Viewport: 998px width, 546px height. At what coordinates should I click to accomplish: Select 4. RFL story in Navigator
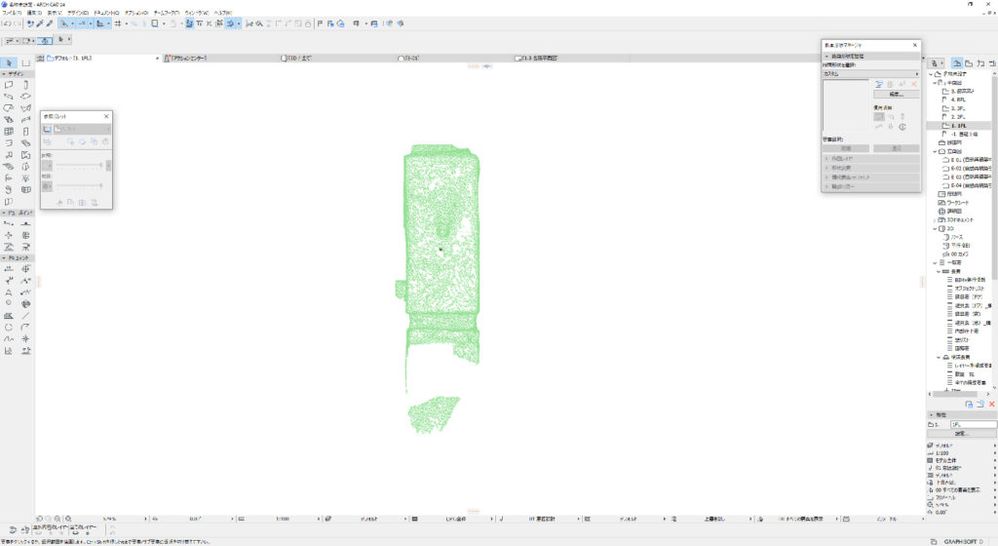click(958, 100)
